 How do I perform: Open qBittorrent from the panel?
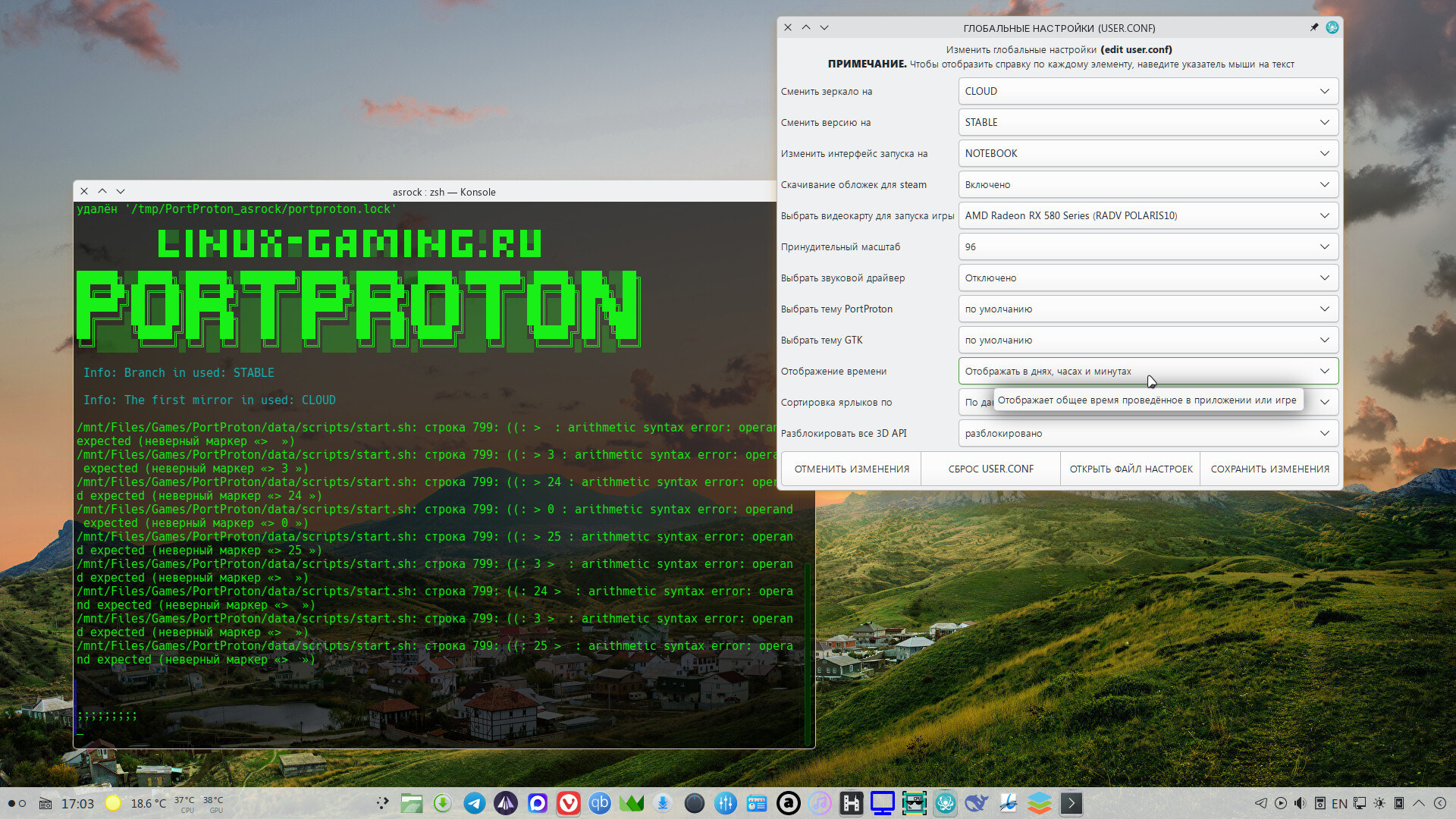[x=600, y=803]
